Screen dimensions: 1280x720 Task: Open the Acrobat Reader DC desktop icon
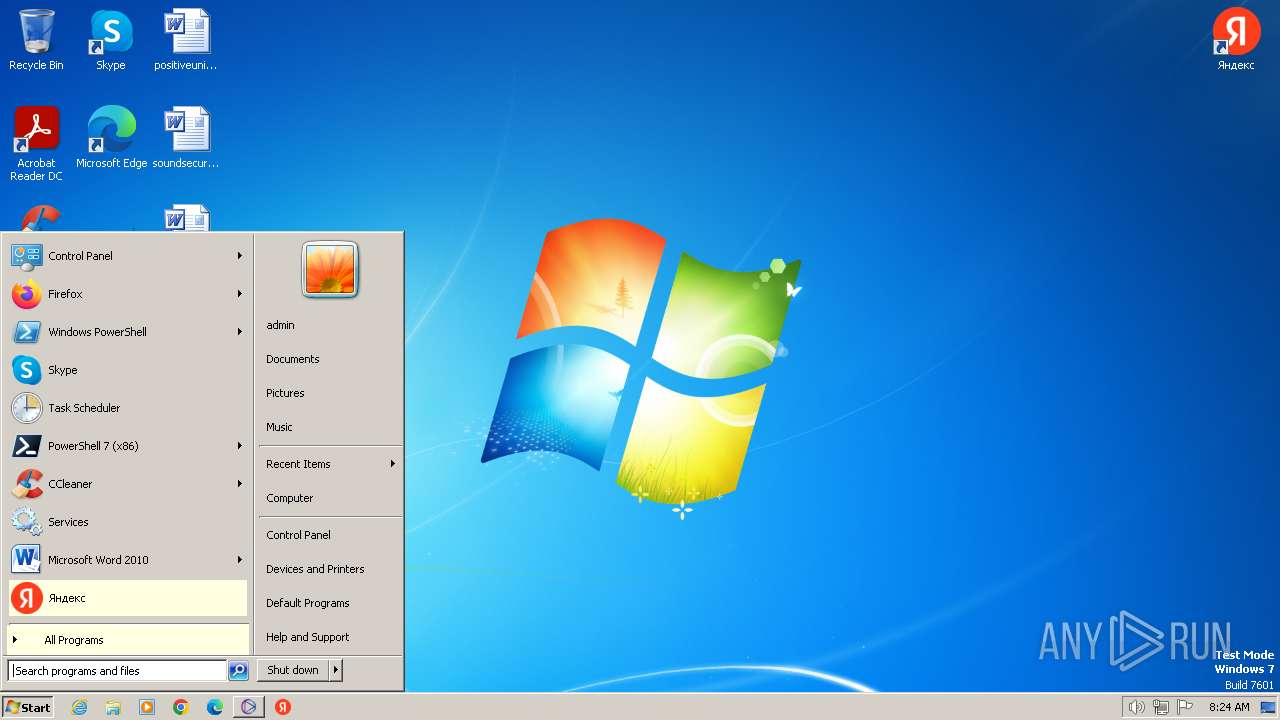[36, 143]
